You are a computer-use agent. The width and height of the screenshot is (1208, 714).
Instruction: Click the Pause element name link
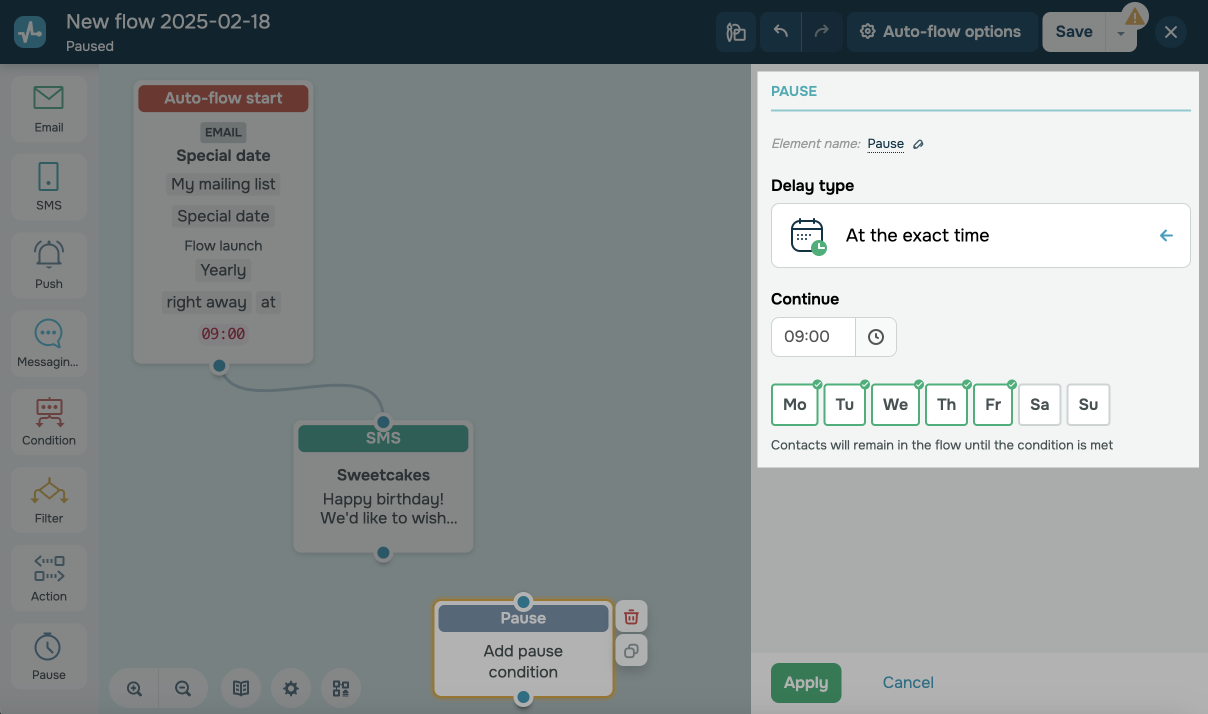click(x=885, y=144)
